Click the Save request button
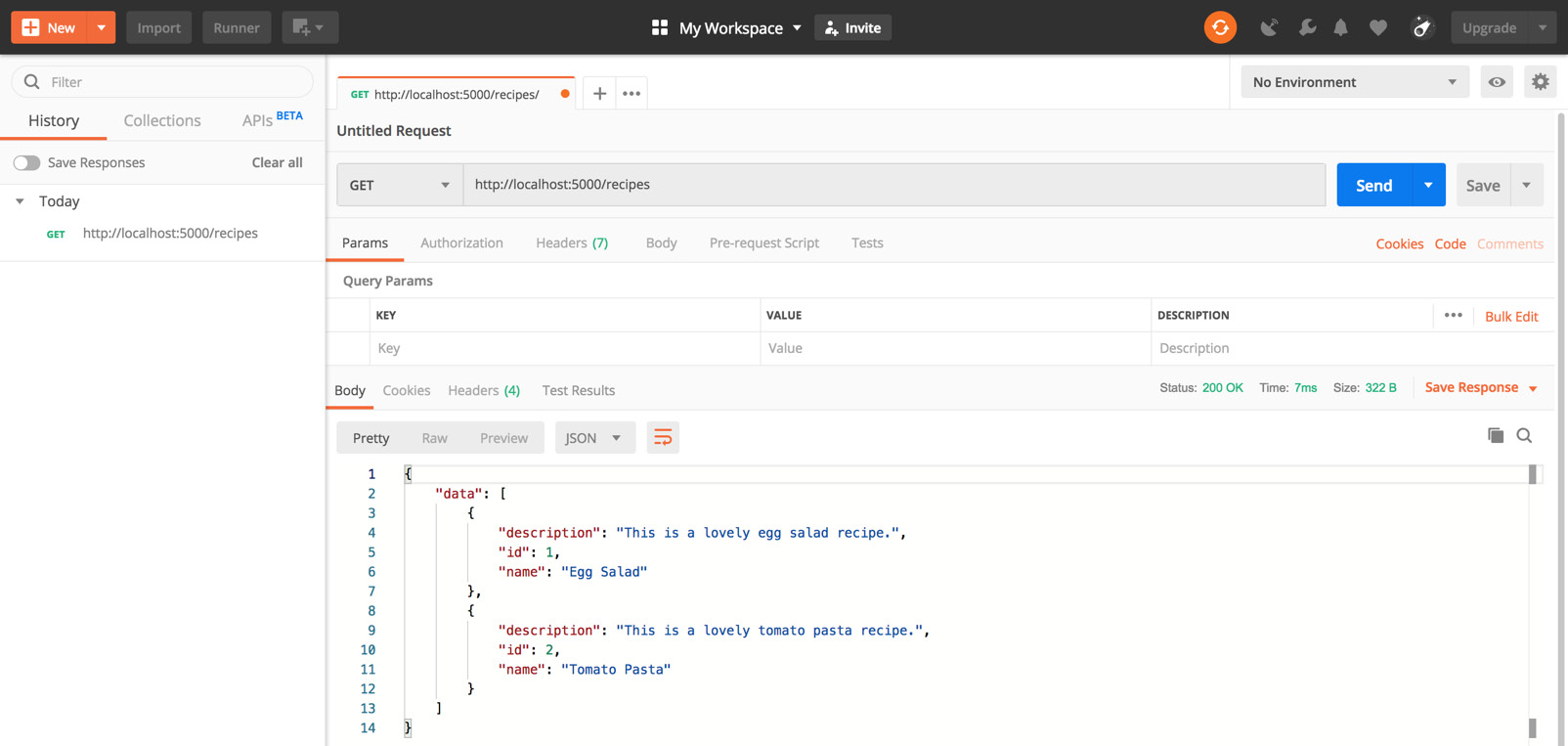 click(x=1483, y=185)
